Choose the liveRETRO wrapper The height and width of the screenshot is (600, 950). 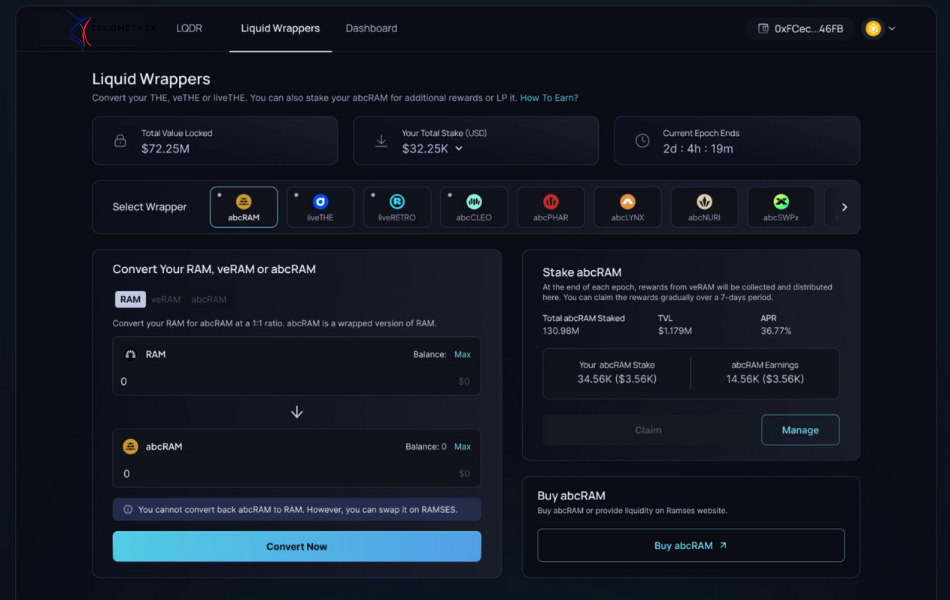pyautogui.click(x=397, y=206)
